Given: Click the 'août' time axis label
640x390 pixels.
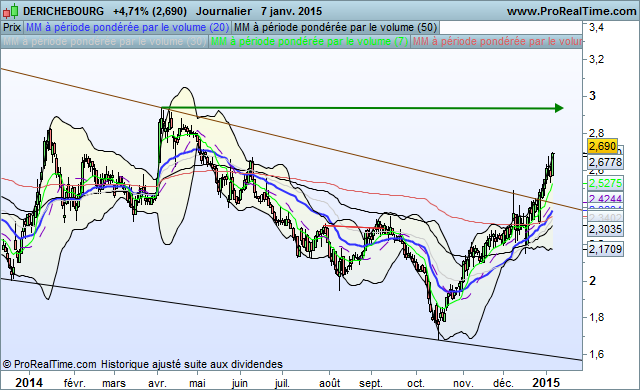Looking at the screenshot, I should pos(329,383).
